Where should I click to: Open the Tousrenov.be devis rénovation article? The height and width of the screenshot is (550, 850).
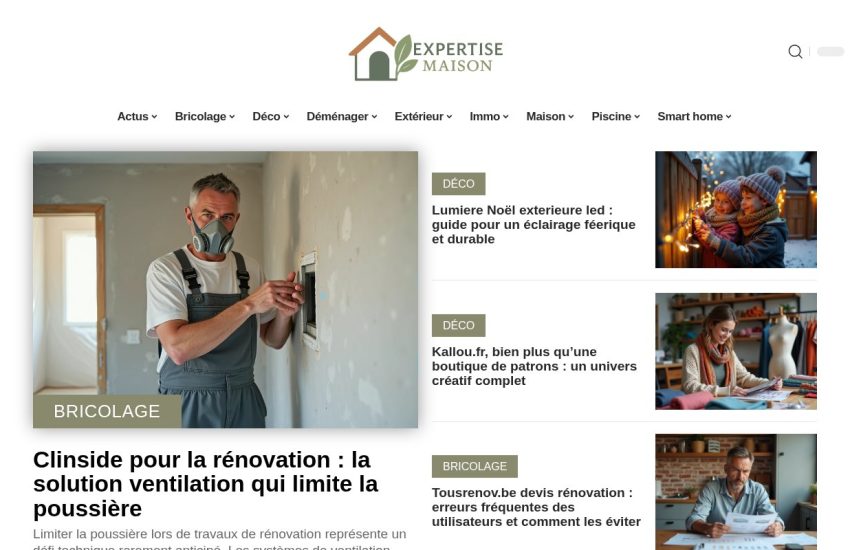tap(536, 507)
